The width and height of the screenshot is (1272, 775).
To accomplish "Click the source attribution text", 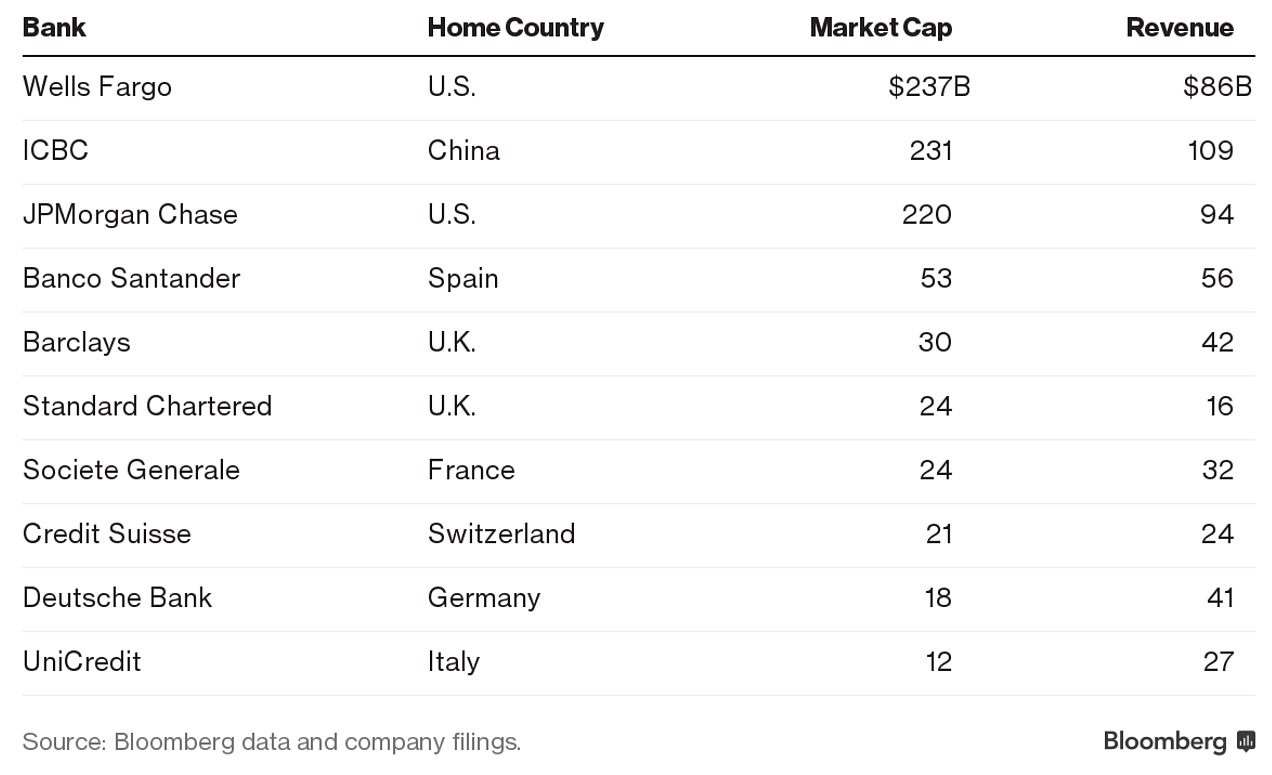I will pos(272,742).
